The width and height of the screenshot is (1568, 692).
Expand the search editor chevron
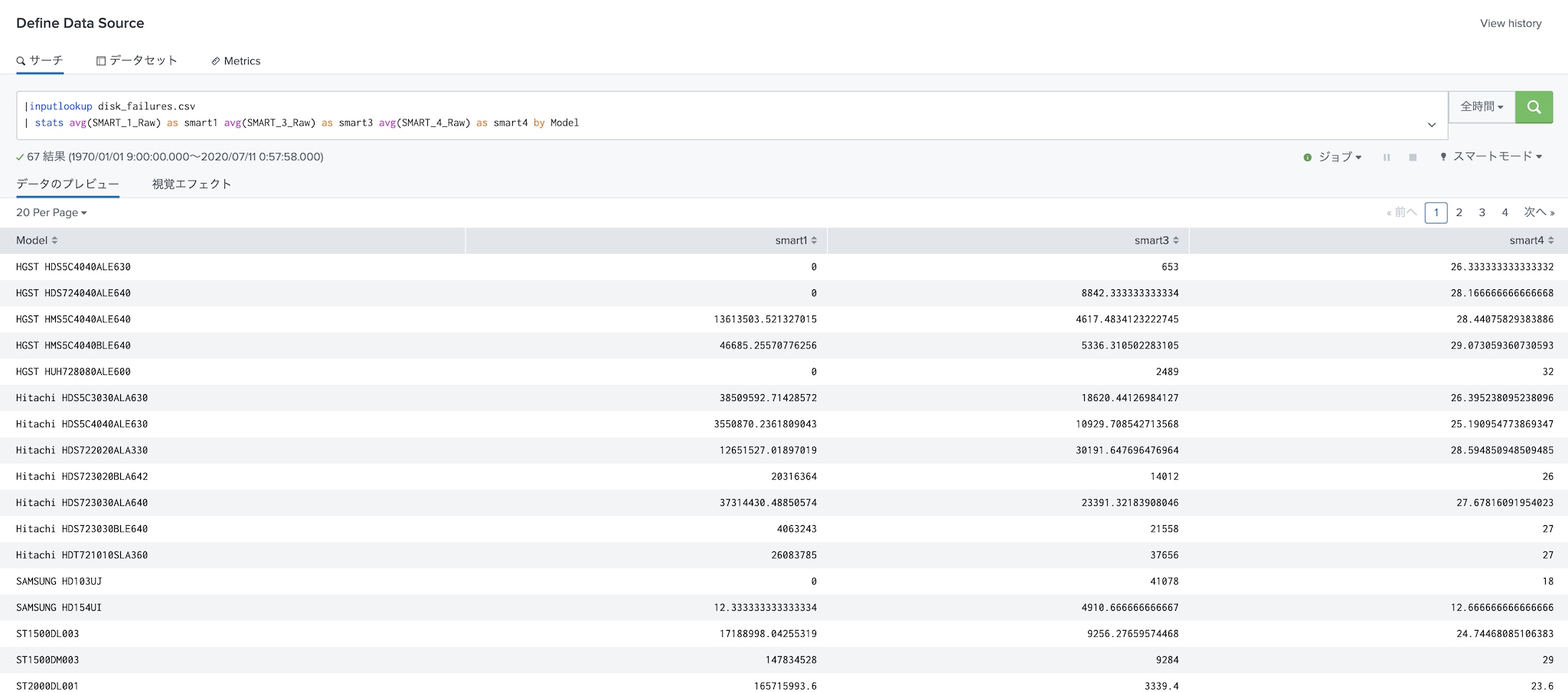click(x=1432, y=125)
